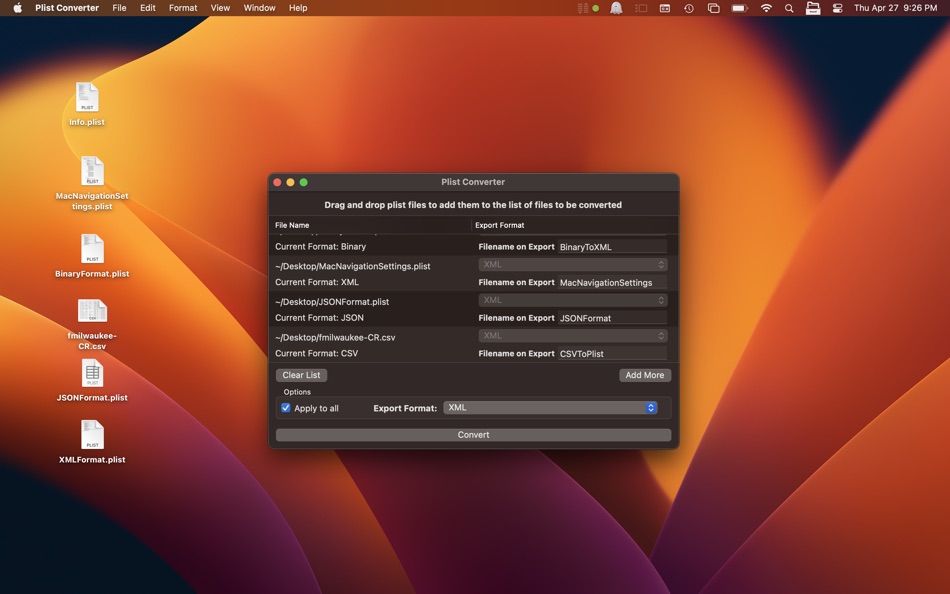Open the Wi-Fi status menu
950x594 pixels.
[766, 8]
